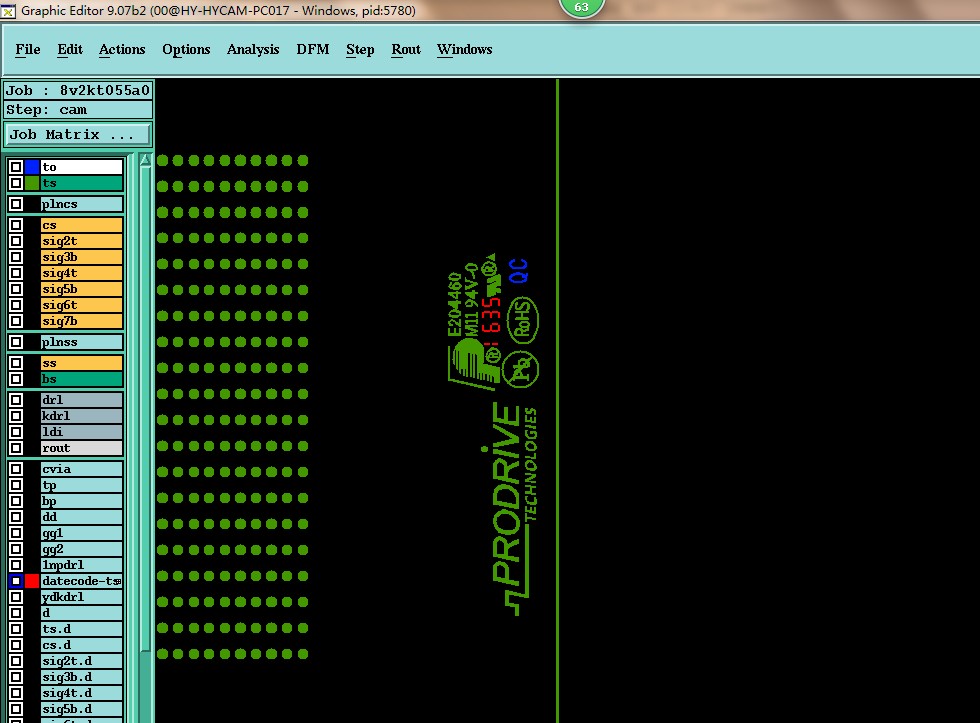Click the green 63 badge at top
Screen dimensions: 980x723
coord(581,7)
